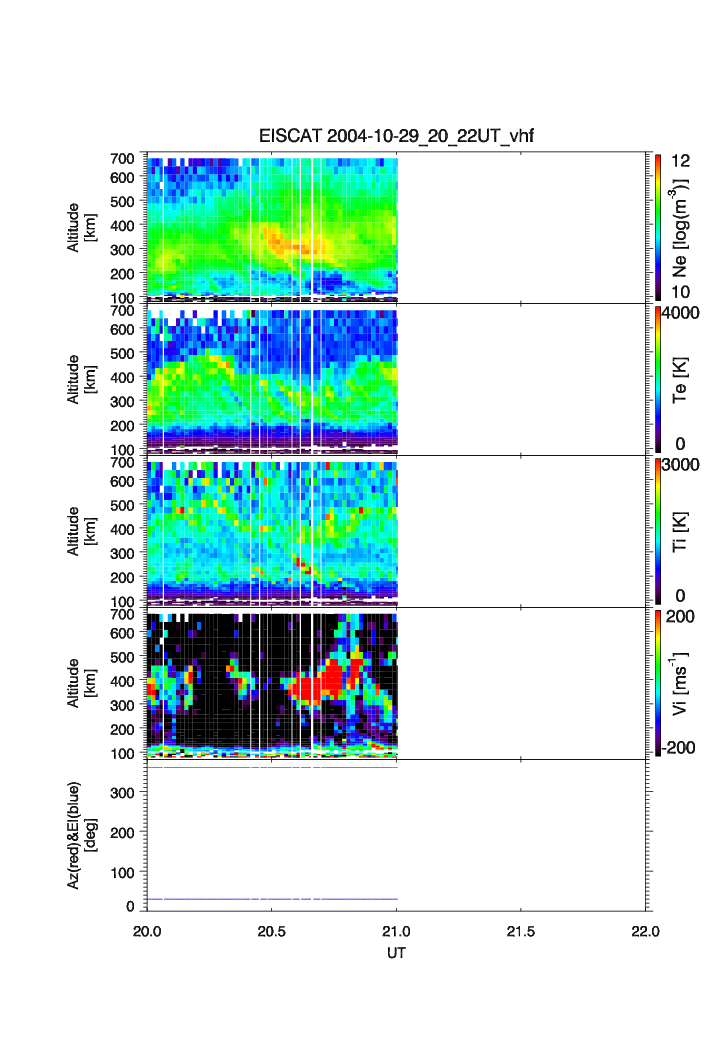Click the 20.0 tick on UT axis
Screen dimensions: 708x1063
pos(147,931)
